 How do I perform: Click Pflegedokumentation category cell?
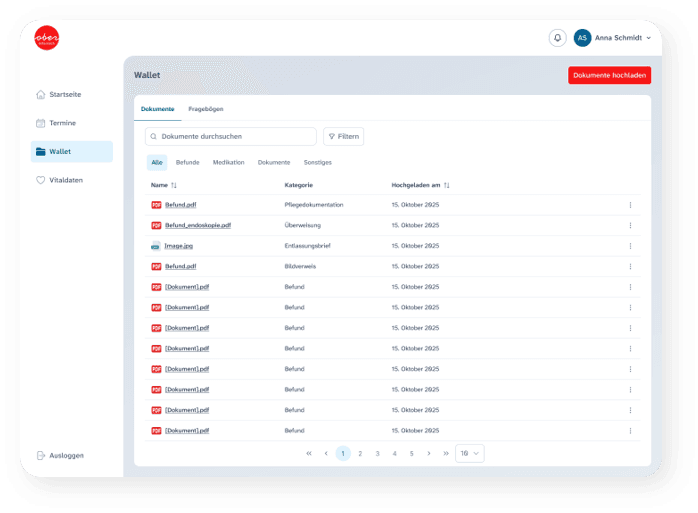click(314, 205)
